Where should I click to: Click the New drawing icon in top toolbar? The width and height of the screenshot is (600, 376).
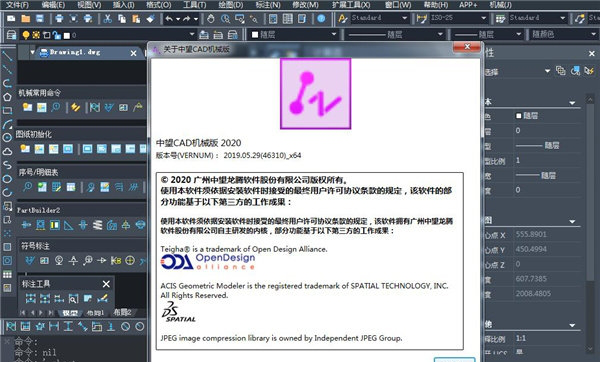tap(11, 18)
